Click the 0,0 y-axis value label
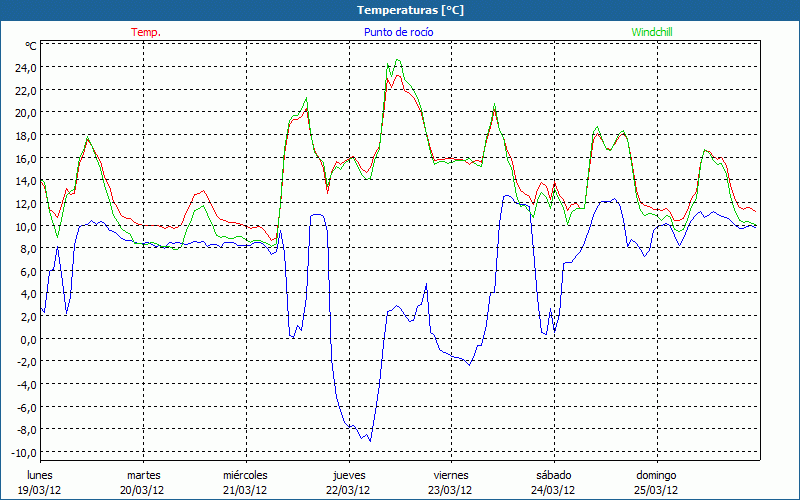 pos(27,340)
